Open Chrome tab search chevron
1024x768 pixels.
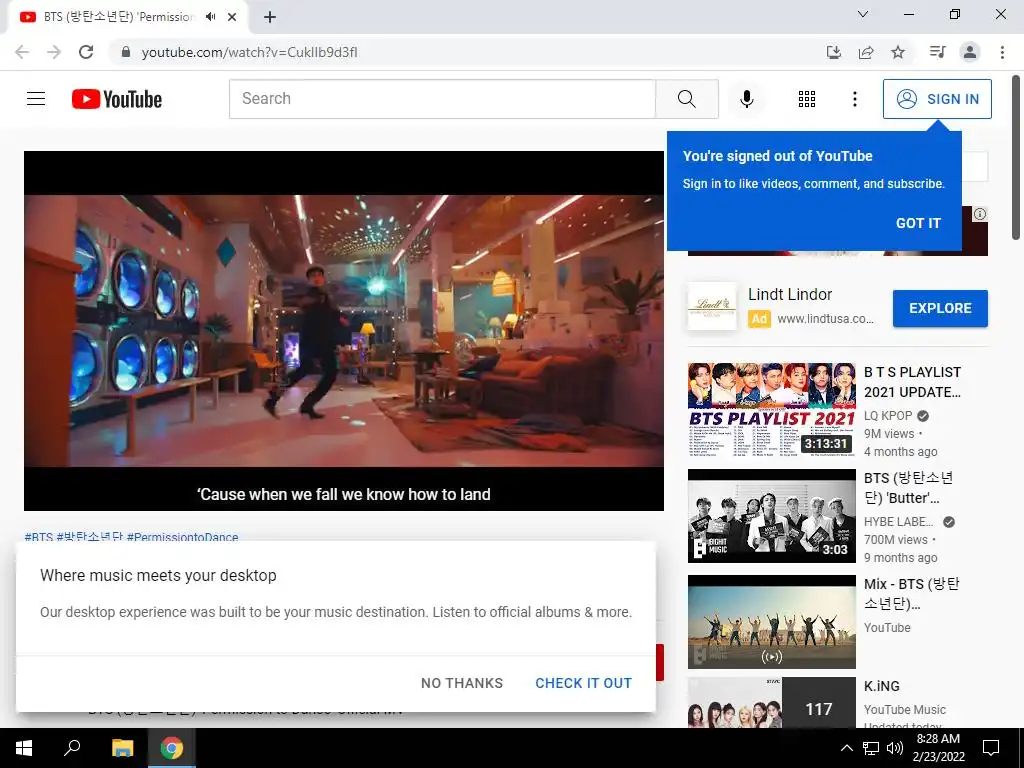click(863, 14)
